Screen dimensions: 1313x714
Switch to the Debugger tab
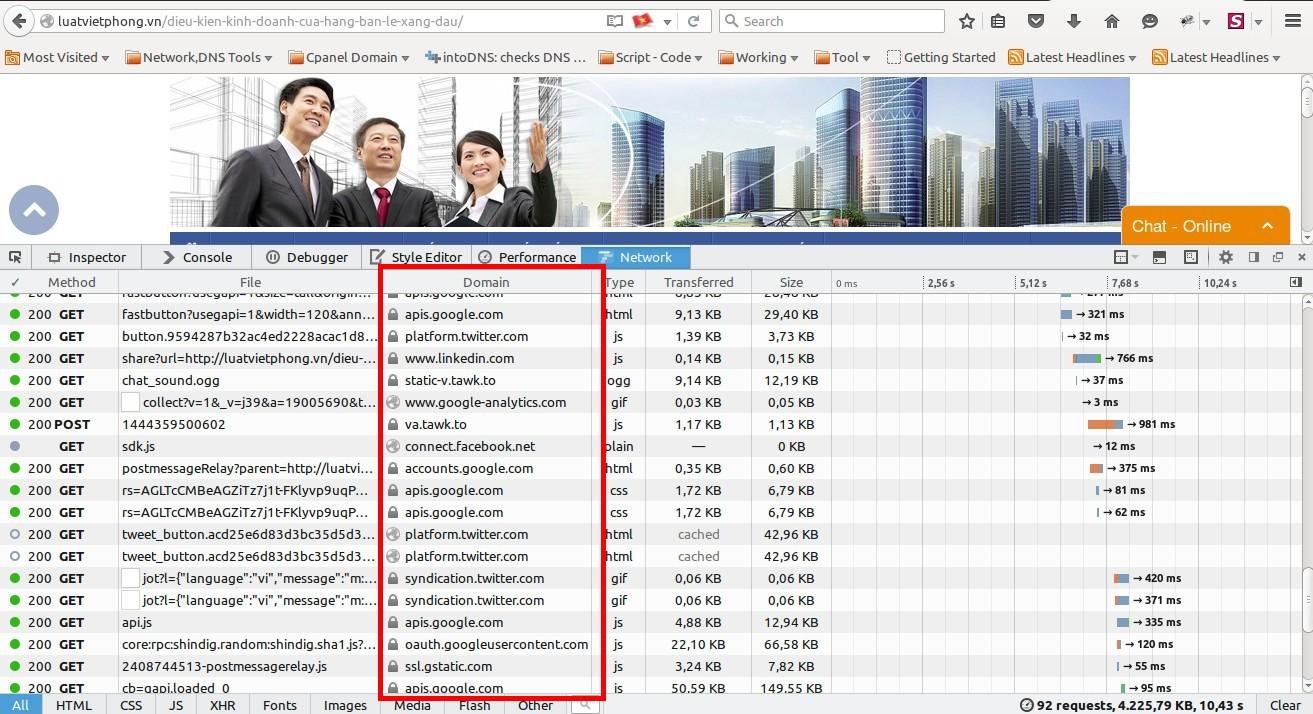click(307, 257)
